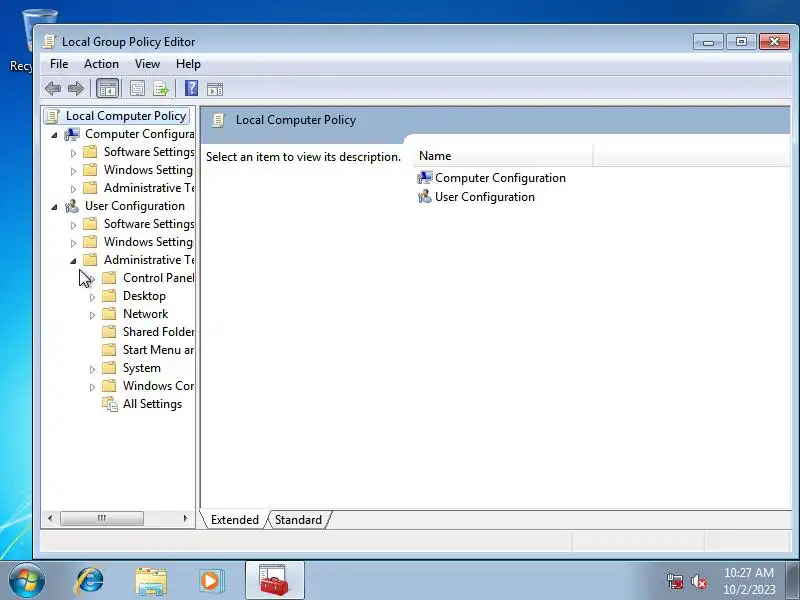This screenshot has height=600, width=800.
Task: Select User Configuration label in the Name list
Action: 485,196
